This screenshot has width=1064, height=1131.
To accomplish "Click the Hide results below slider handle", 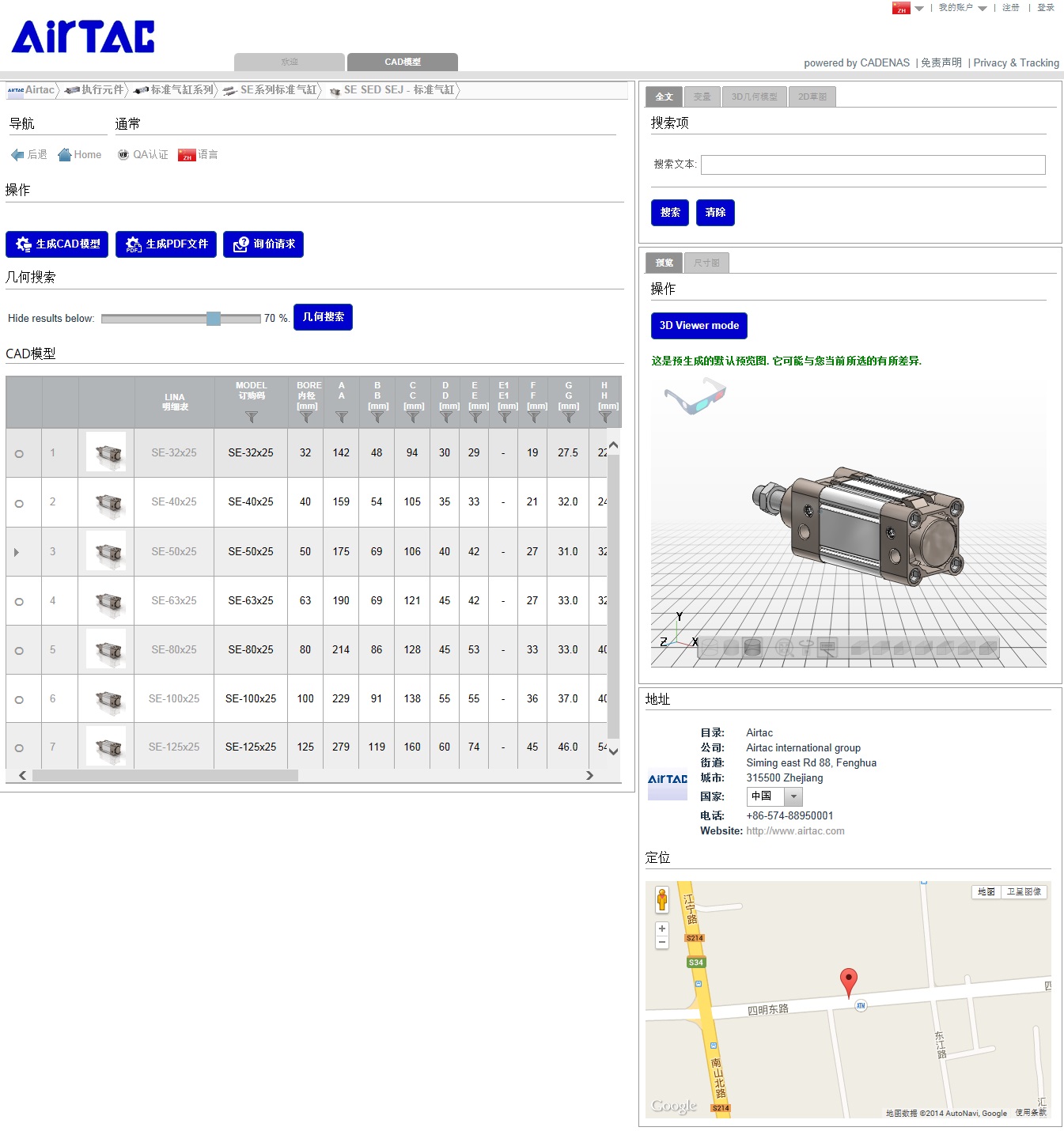I will (214, 319).
